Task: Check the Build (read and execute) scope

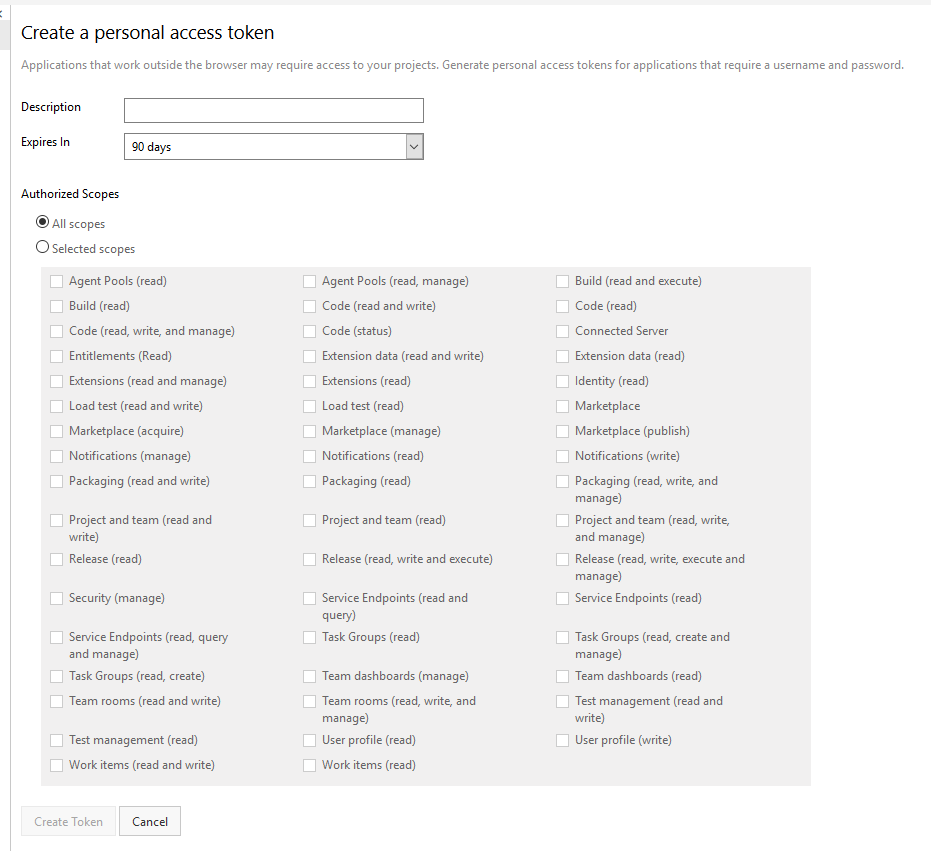Action: 563,282
